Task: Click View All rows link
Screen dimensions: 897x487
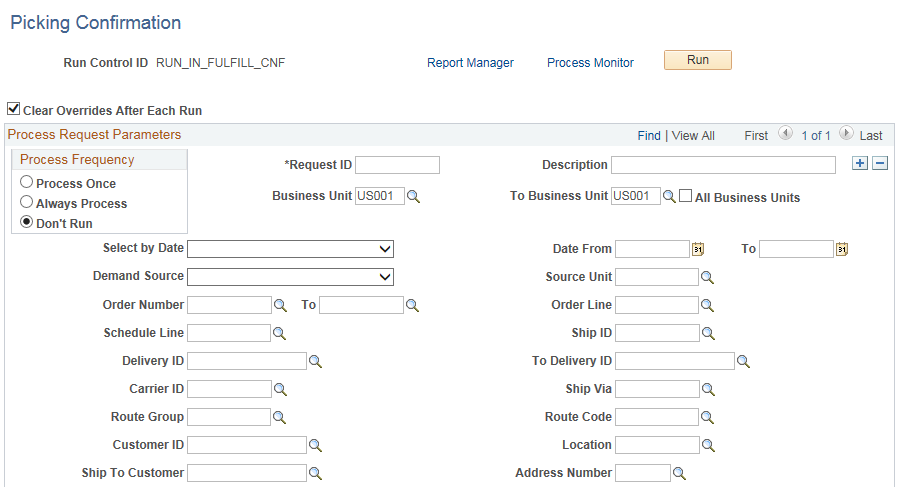Action: (x=693, y=136)
